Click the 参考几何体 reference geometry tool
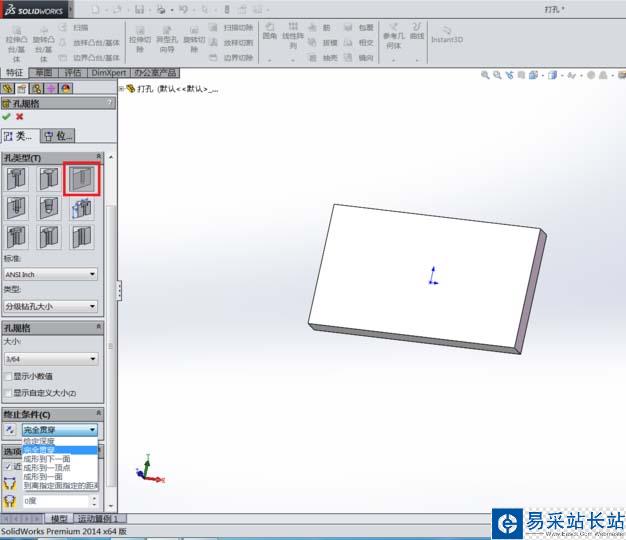This screenshot has height=540, width=626. [x=394, y=36]
